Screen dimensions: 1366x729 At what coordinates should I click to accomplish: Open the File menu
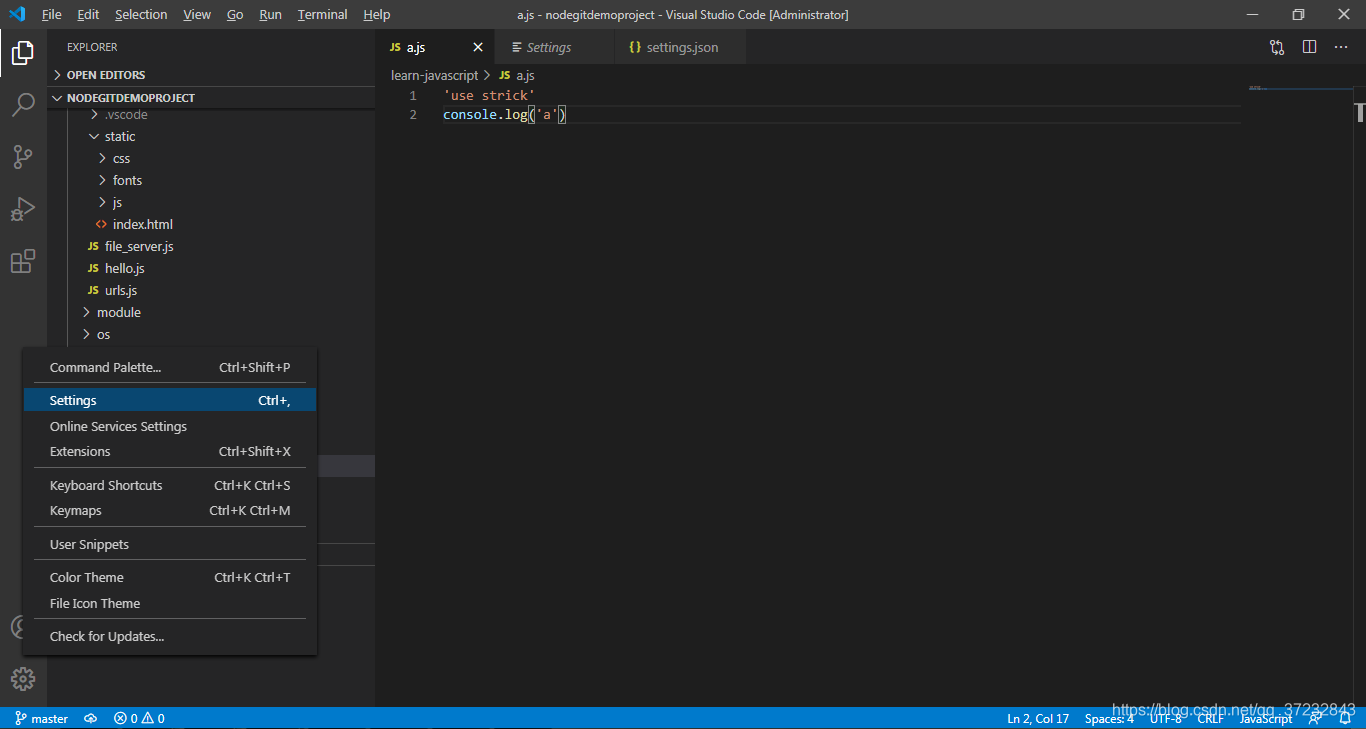[x=51, y=14]
